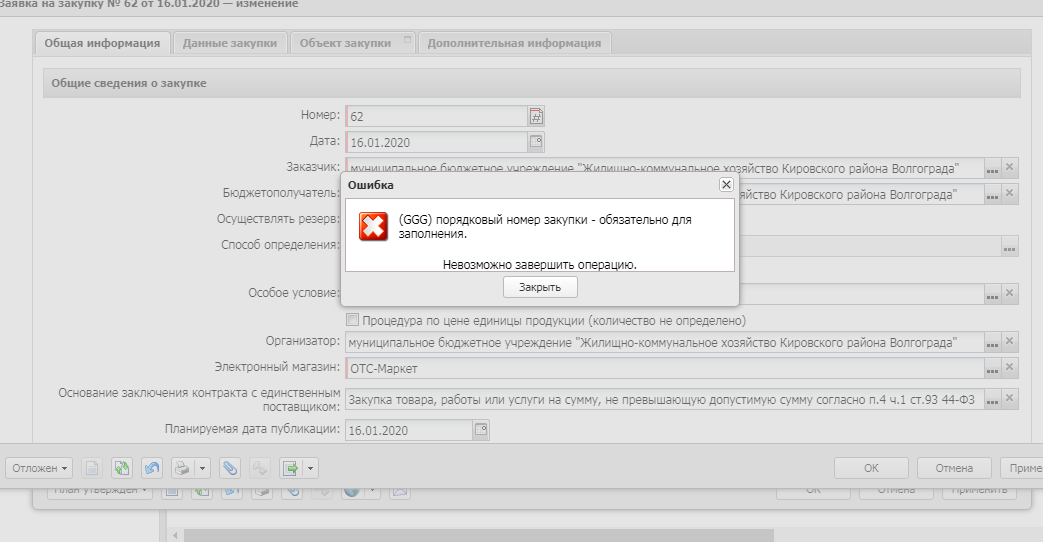Clear the Заказчик field with its X icon
The image size is (1043, 542).
[x=1009, y=168]
